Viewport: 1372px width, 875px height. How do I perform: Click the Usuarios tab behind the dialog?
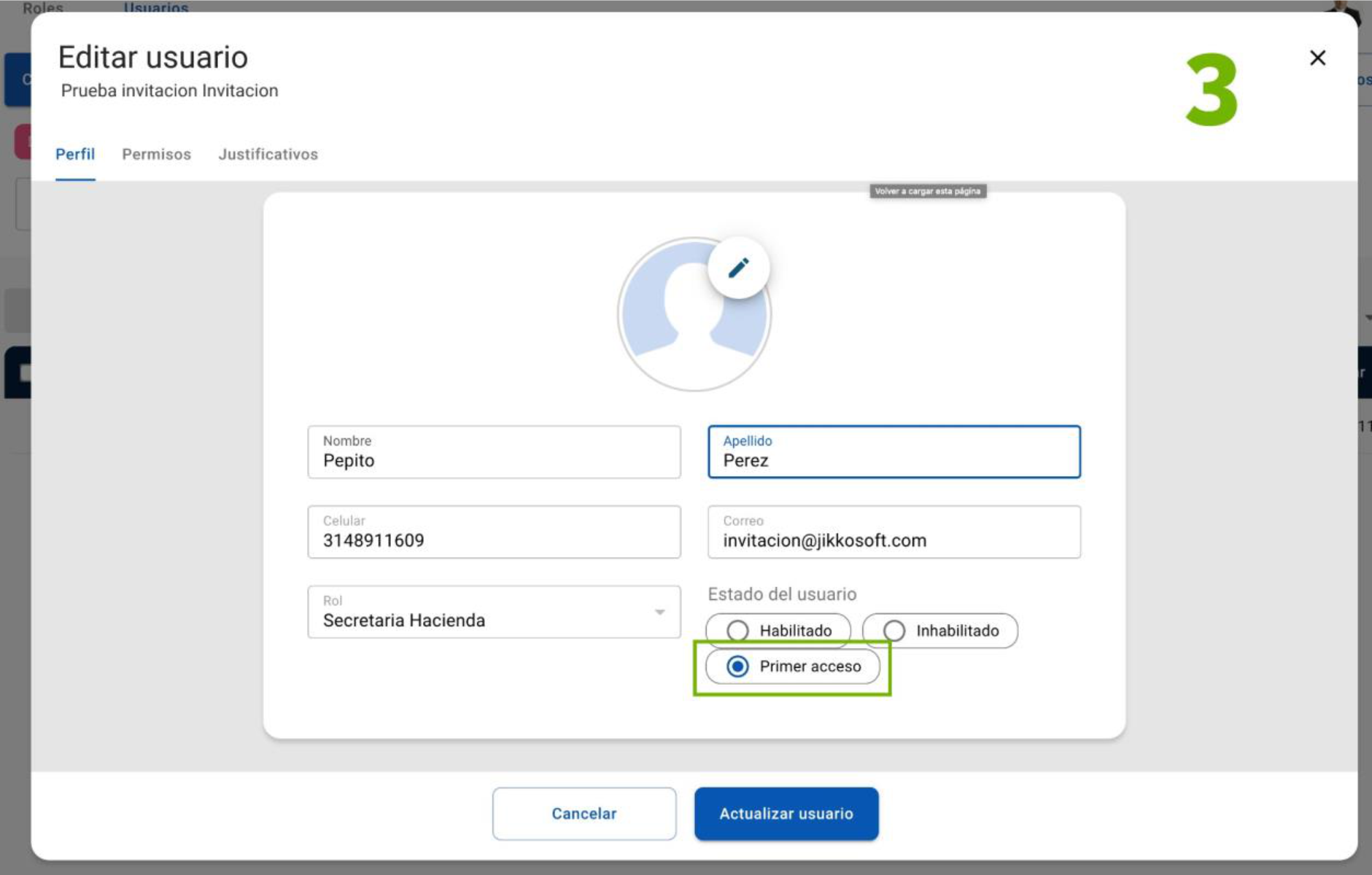pos(156,7)
